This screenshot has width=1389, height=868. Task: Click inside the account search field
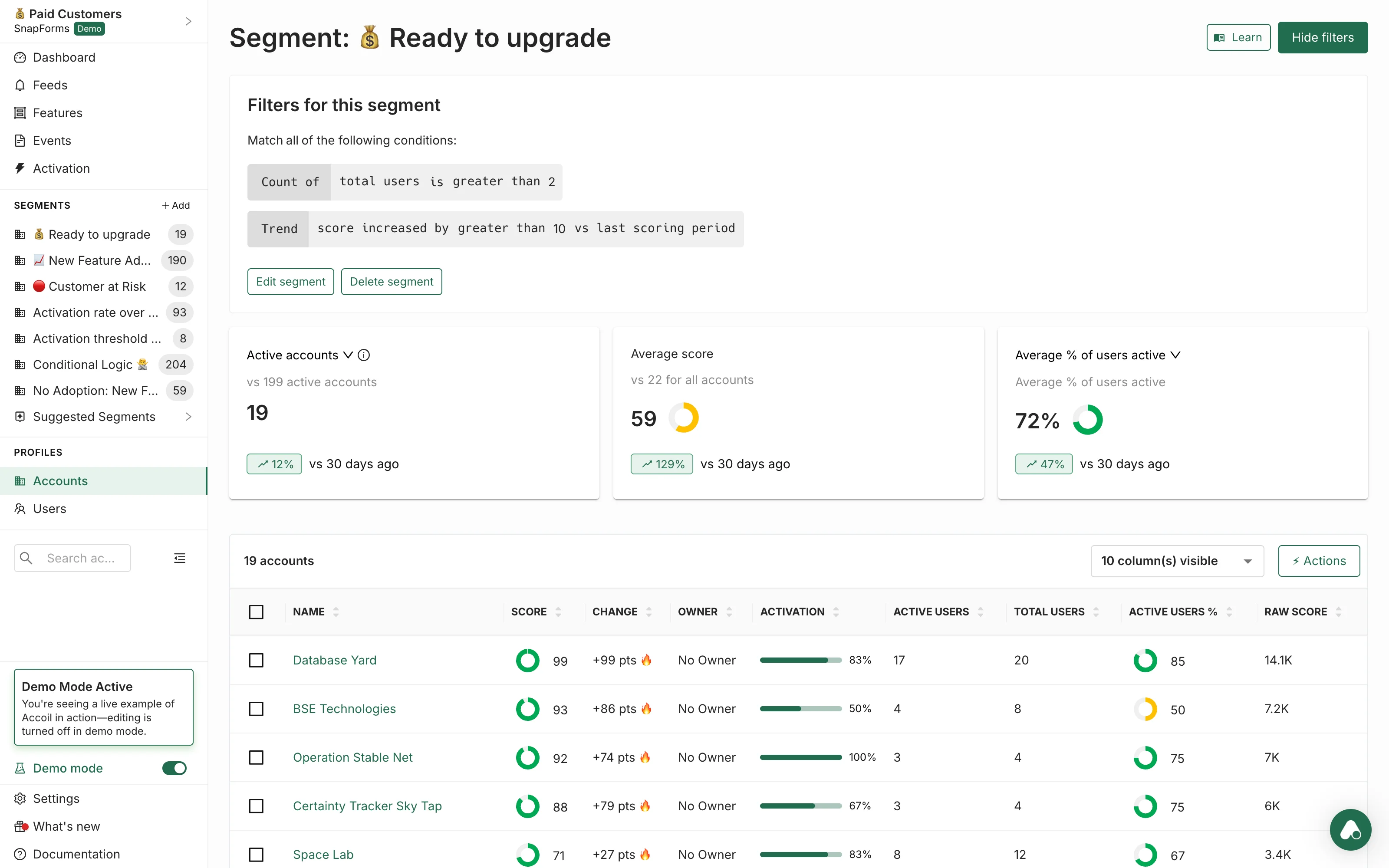pyautogui.click(x=80, y=557)
